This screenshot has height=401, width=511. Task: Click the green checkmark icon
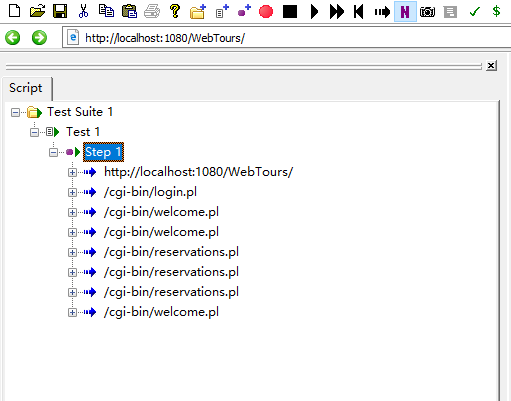click(474, 12)
